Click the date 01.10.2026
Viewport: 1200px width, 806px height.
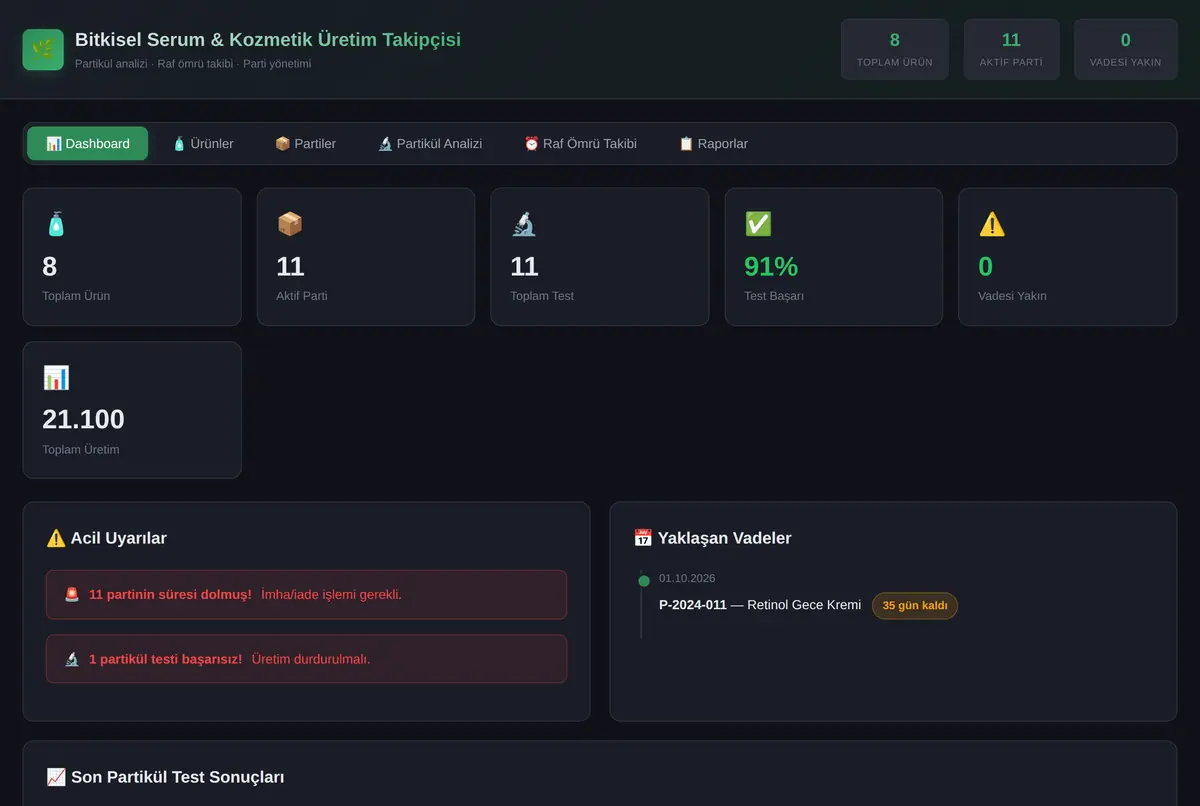[x=687, y=578]
